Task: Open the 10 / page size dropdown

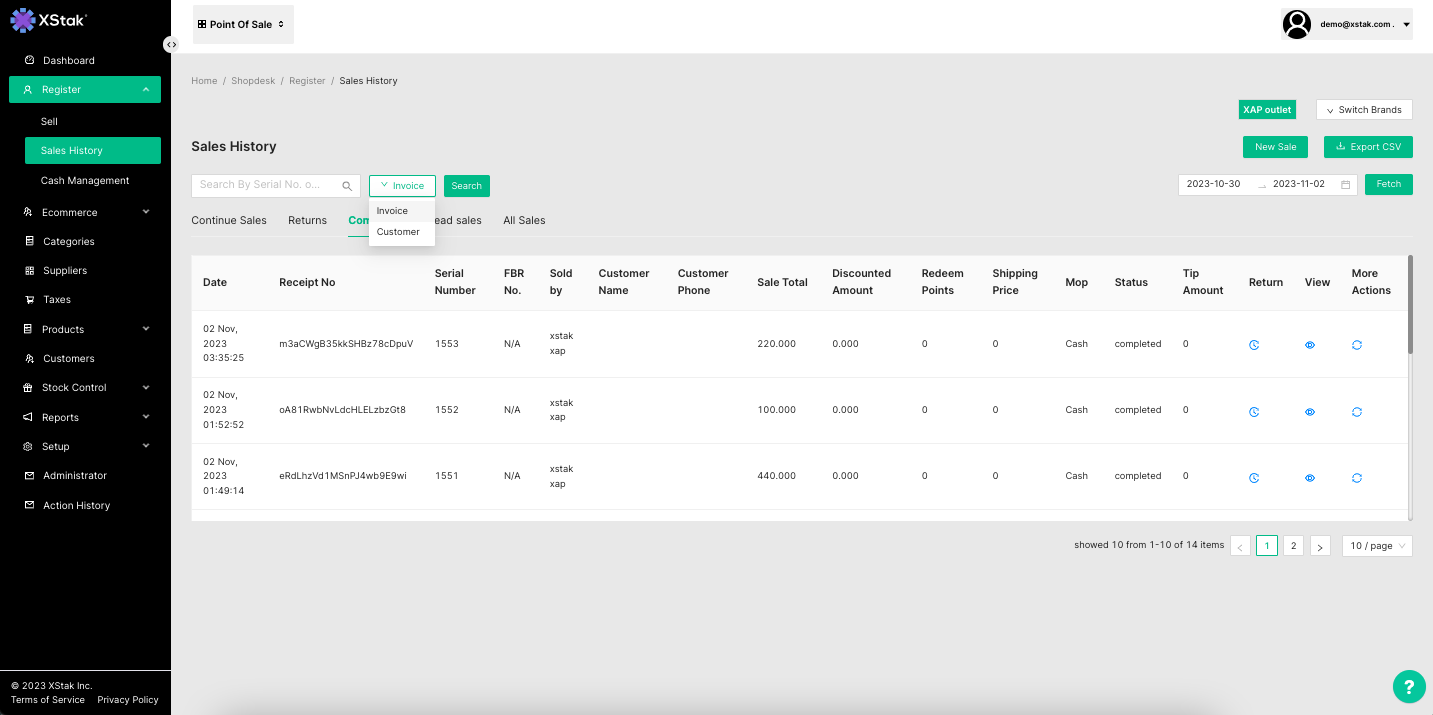Action: pos(1377,546)
